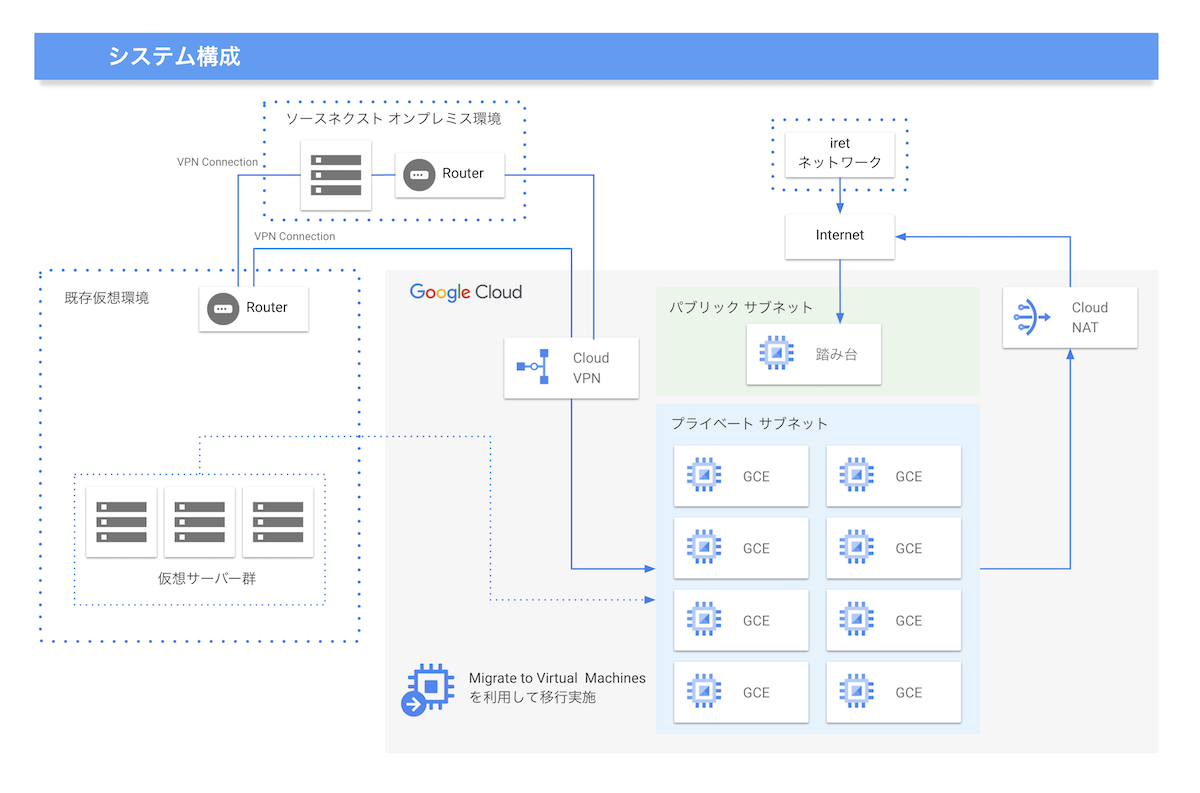Click VPN Connection label left of on-premises server
Viewport: 1200px width, 793px height.
pyautogui.click(x=217, y=162)
